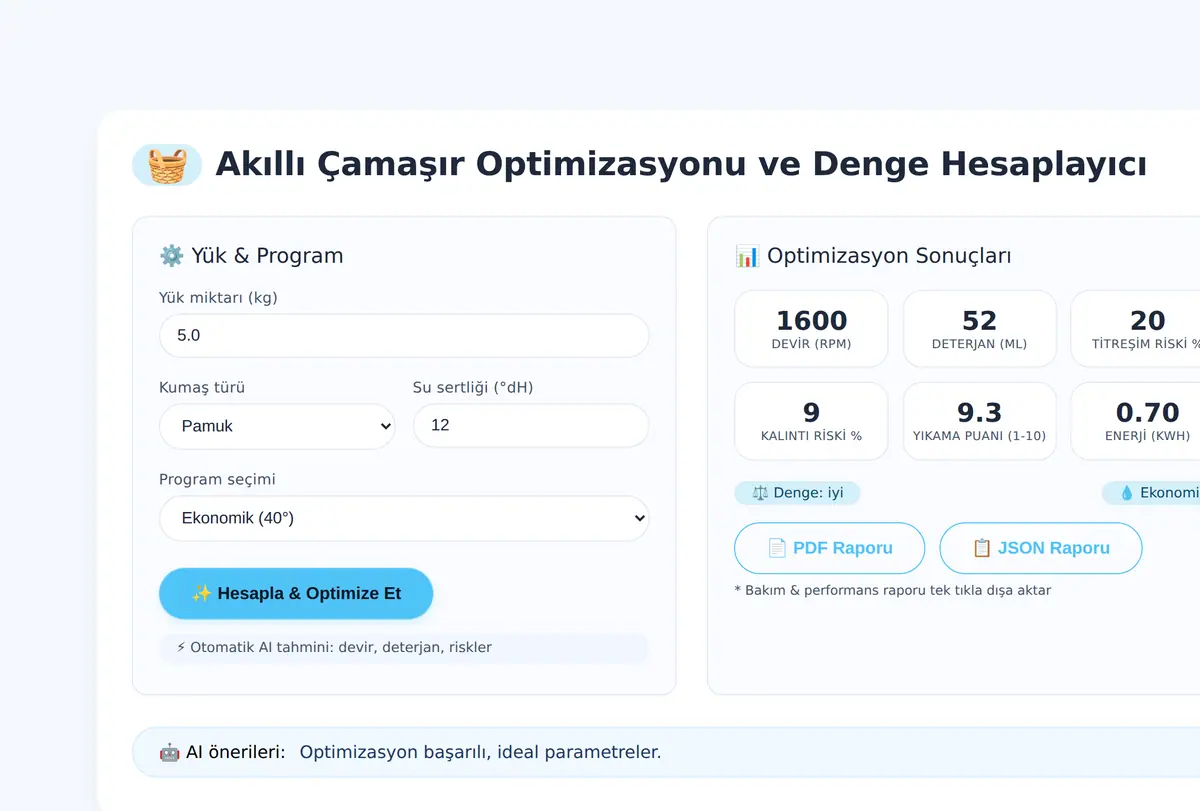Click the Yük & Program heading

coord(267,256)
